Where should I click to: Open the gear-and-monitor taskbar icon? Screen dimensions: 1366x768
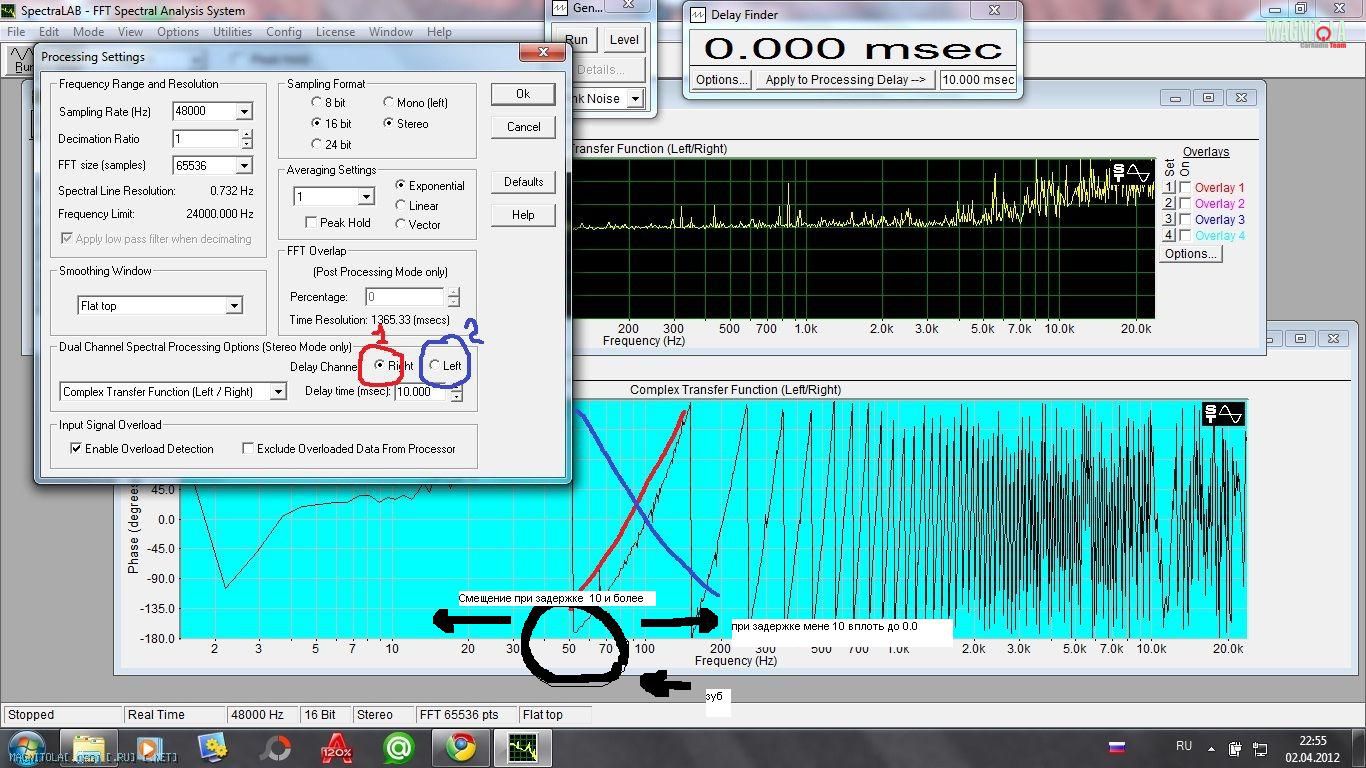pyautogui.click(x=212, y=748)
